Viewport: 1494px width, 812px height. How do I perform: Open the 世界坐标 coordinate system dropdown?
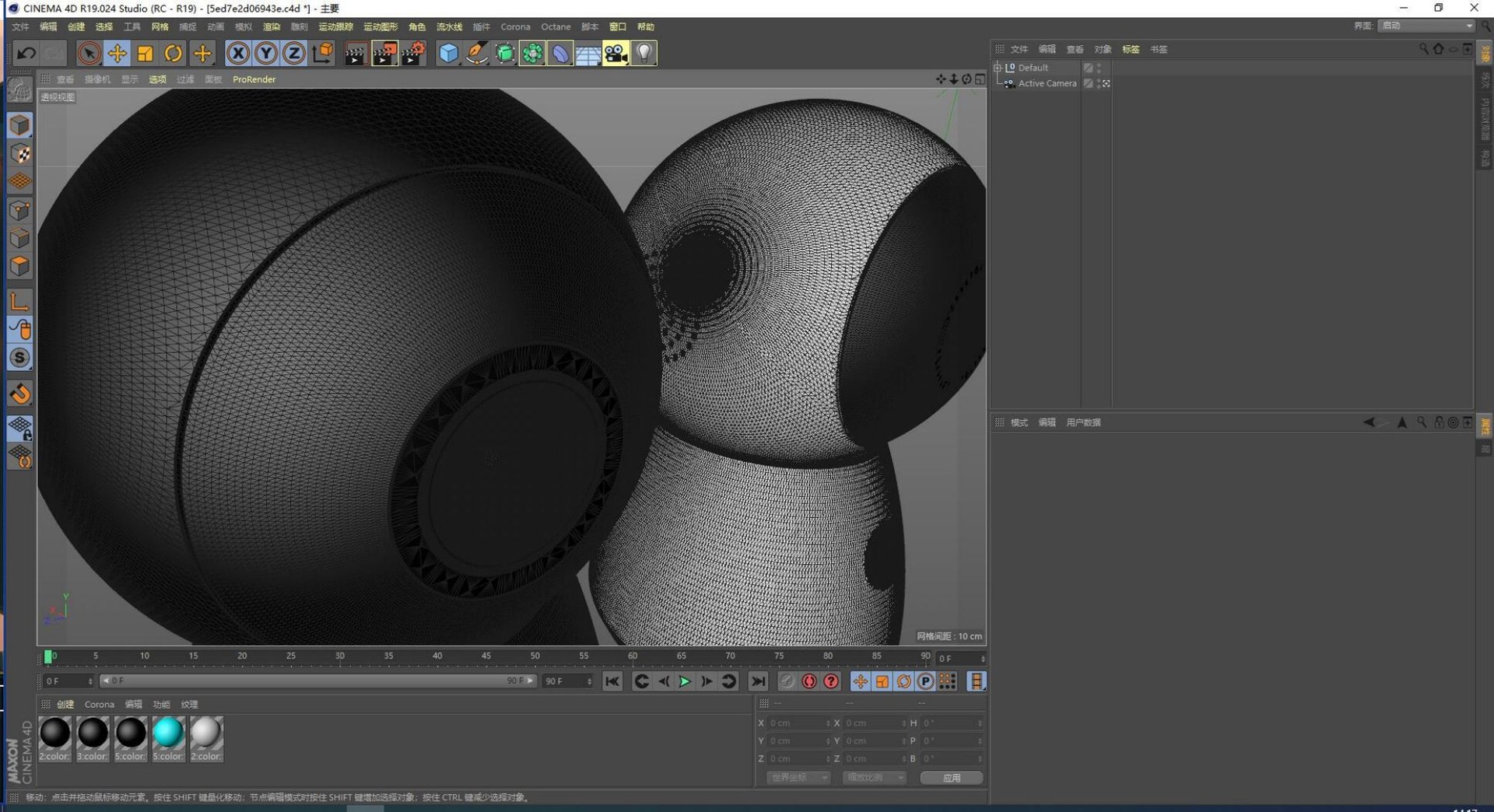click(798, 778)
